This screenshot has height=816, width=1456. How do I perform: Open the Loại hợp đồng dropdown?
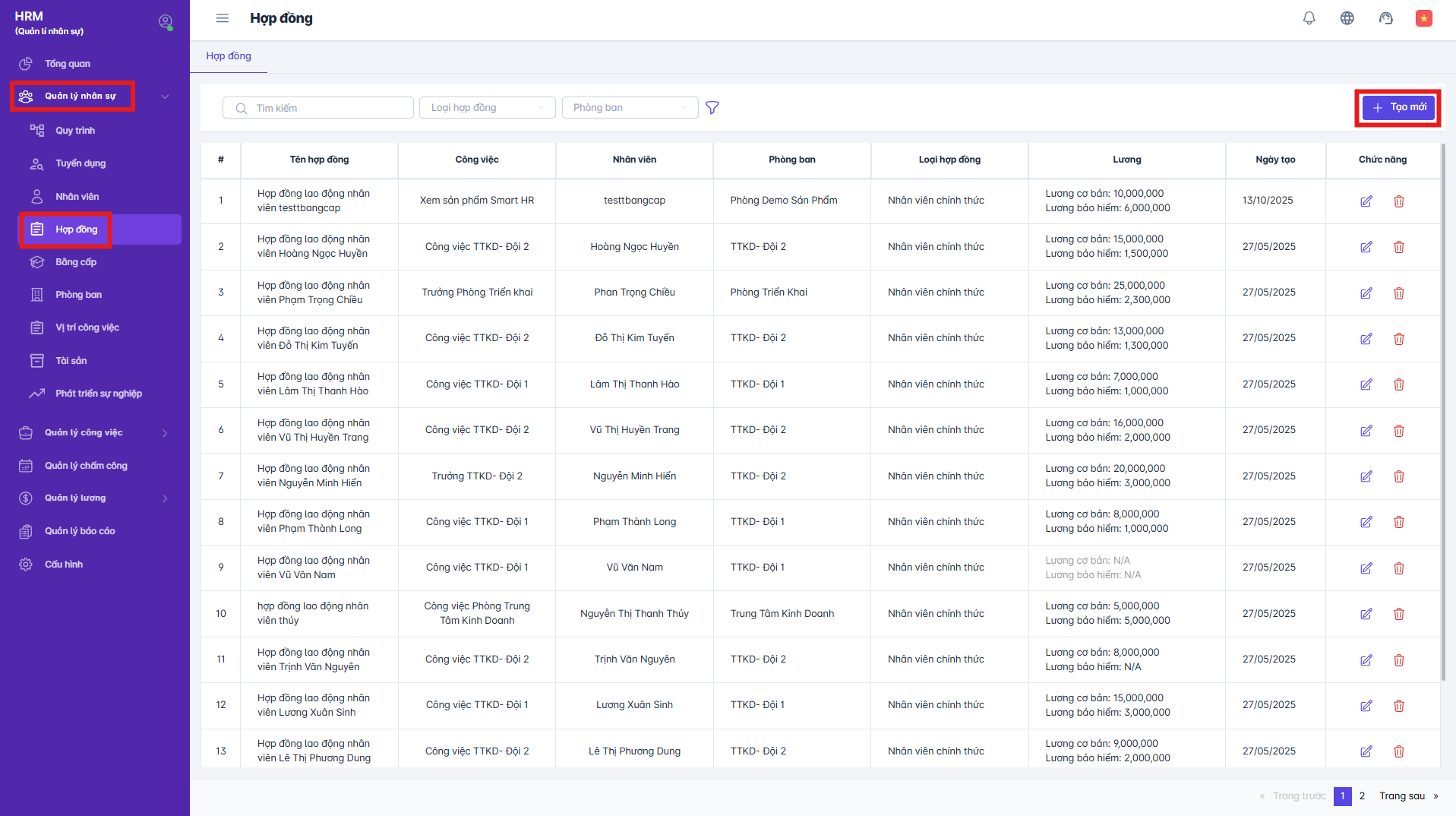(487, 108)
